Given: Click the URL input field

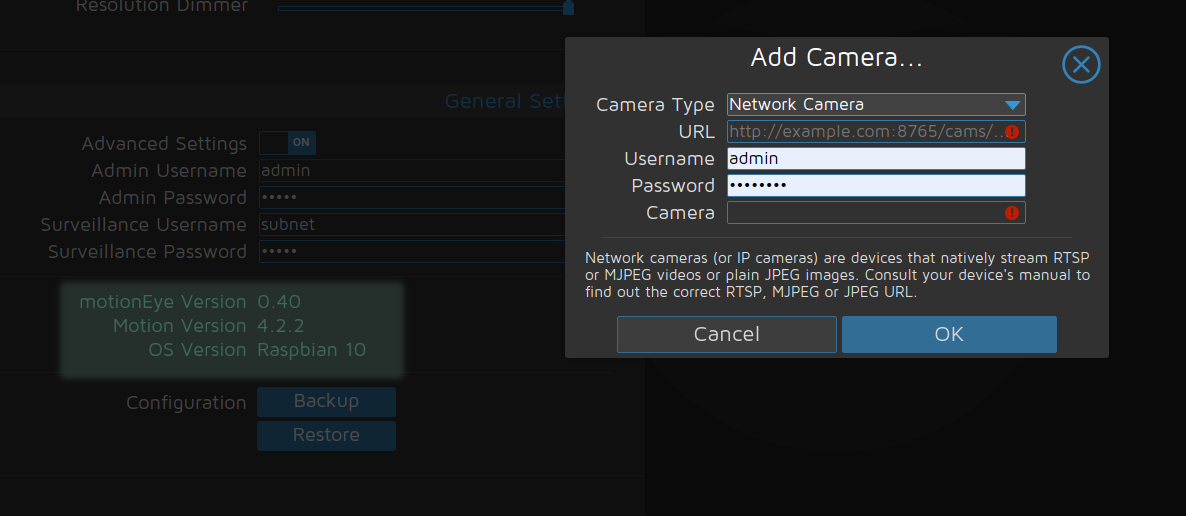Looking at the screenshot, I should coord(876,132).
